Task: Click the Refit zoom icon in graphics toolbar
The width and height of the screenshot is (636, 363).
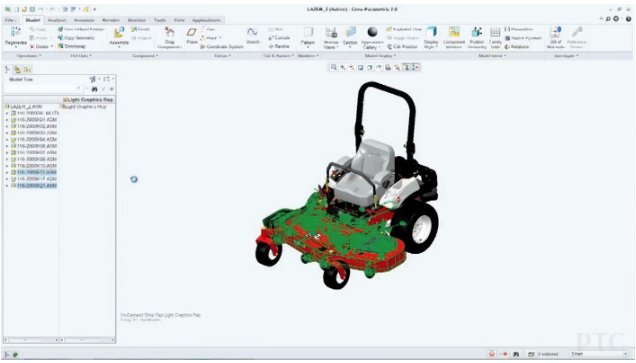Action: point(333,67)
